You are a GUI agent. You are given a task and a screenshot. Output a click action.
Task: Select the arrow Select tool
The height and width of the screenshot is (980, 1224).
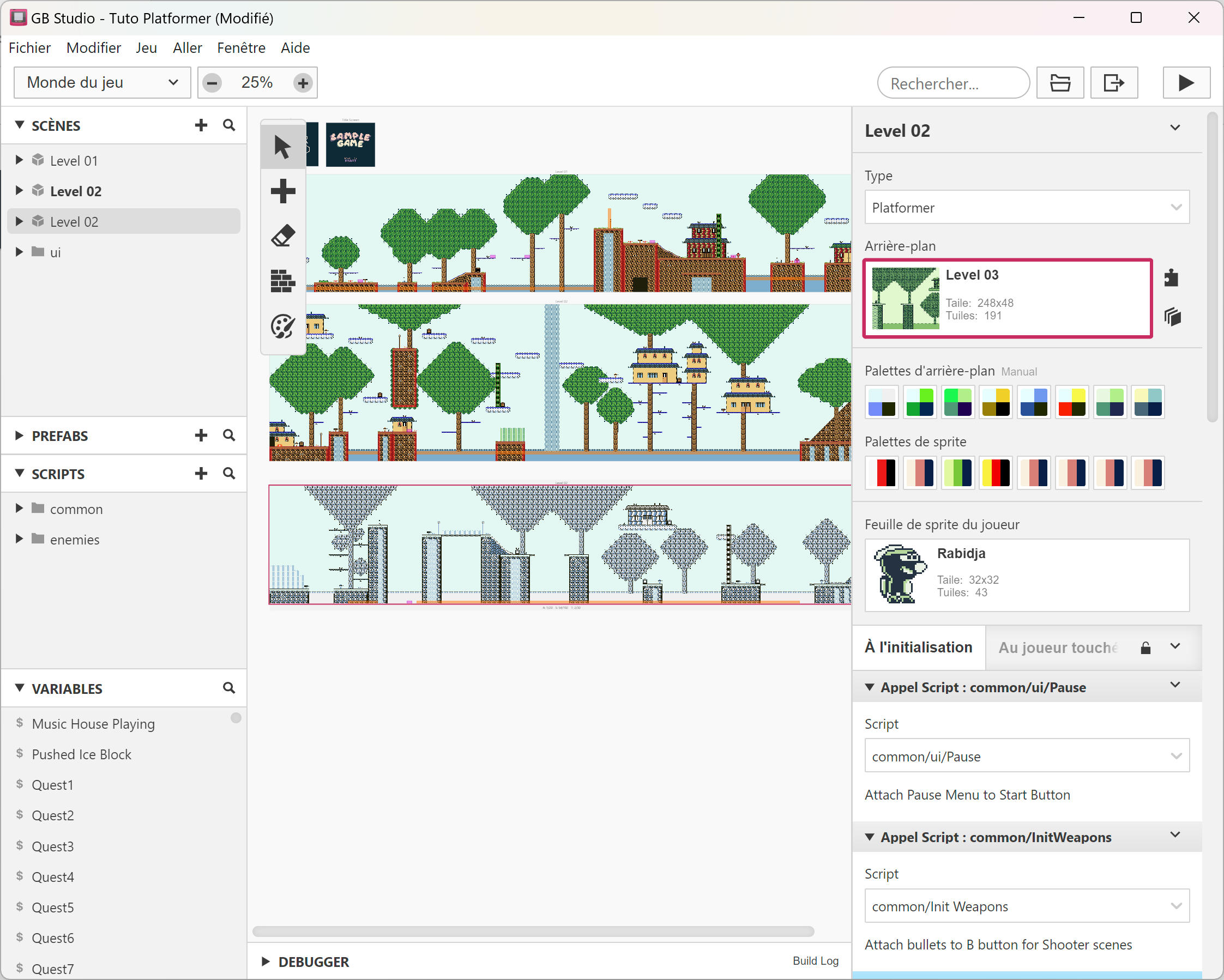(282, 147)
